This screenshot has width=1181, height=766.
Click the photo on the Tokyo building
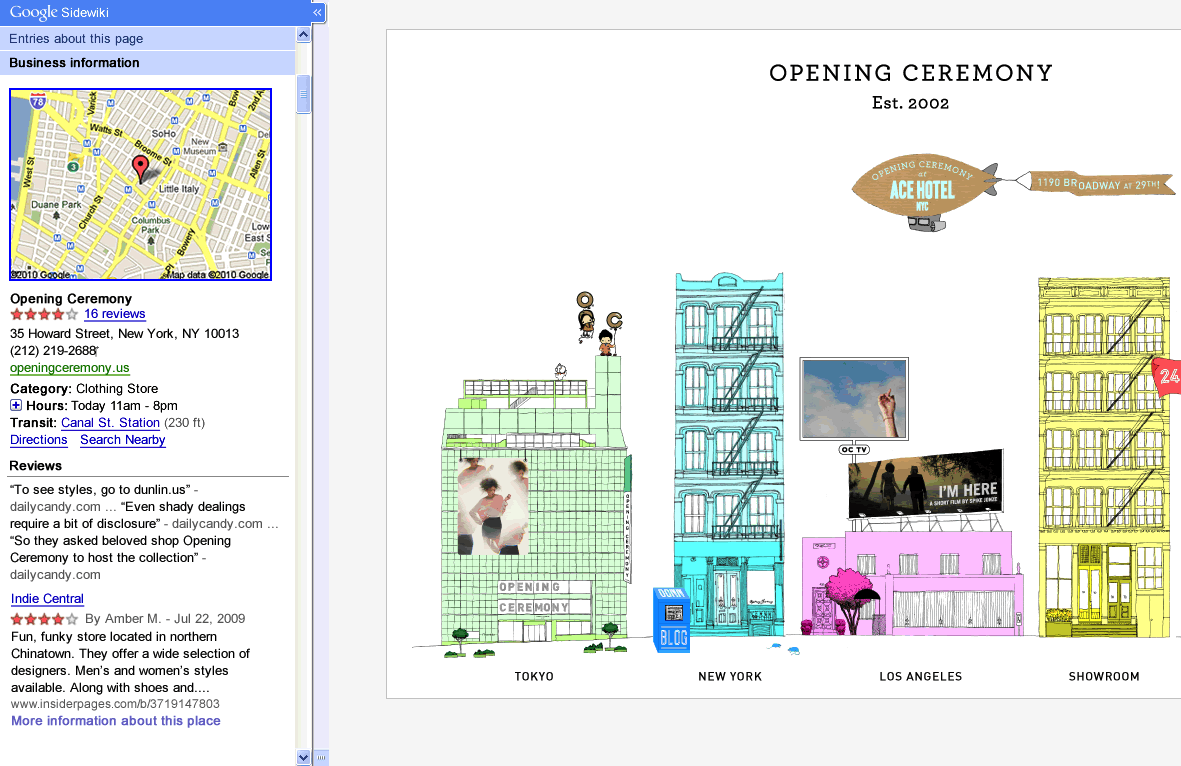click(493, 507)
